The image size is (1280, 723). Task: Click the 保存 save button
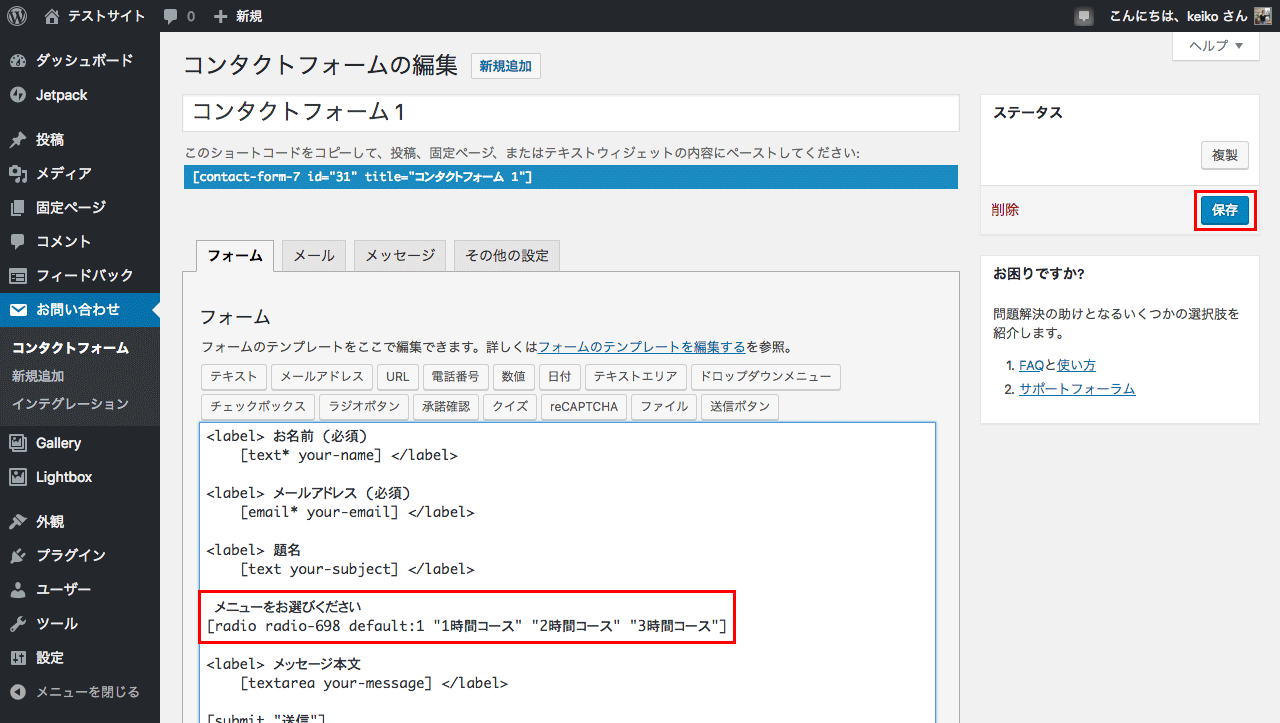pyautogui.click(x=1225, y=210)
